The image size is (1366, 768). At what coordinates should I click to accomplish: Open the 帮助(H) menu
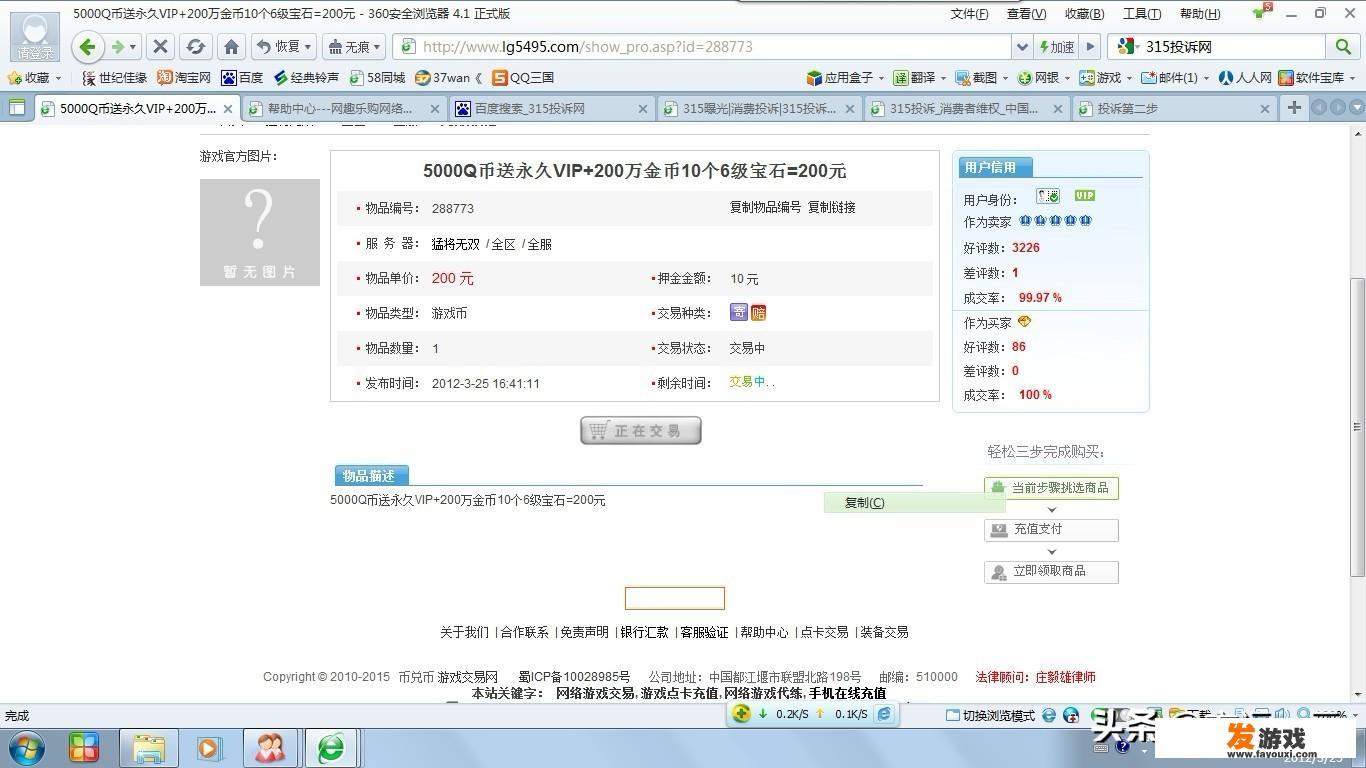point(1200,13)
